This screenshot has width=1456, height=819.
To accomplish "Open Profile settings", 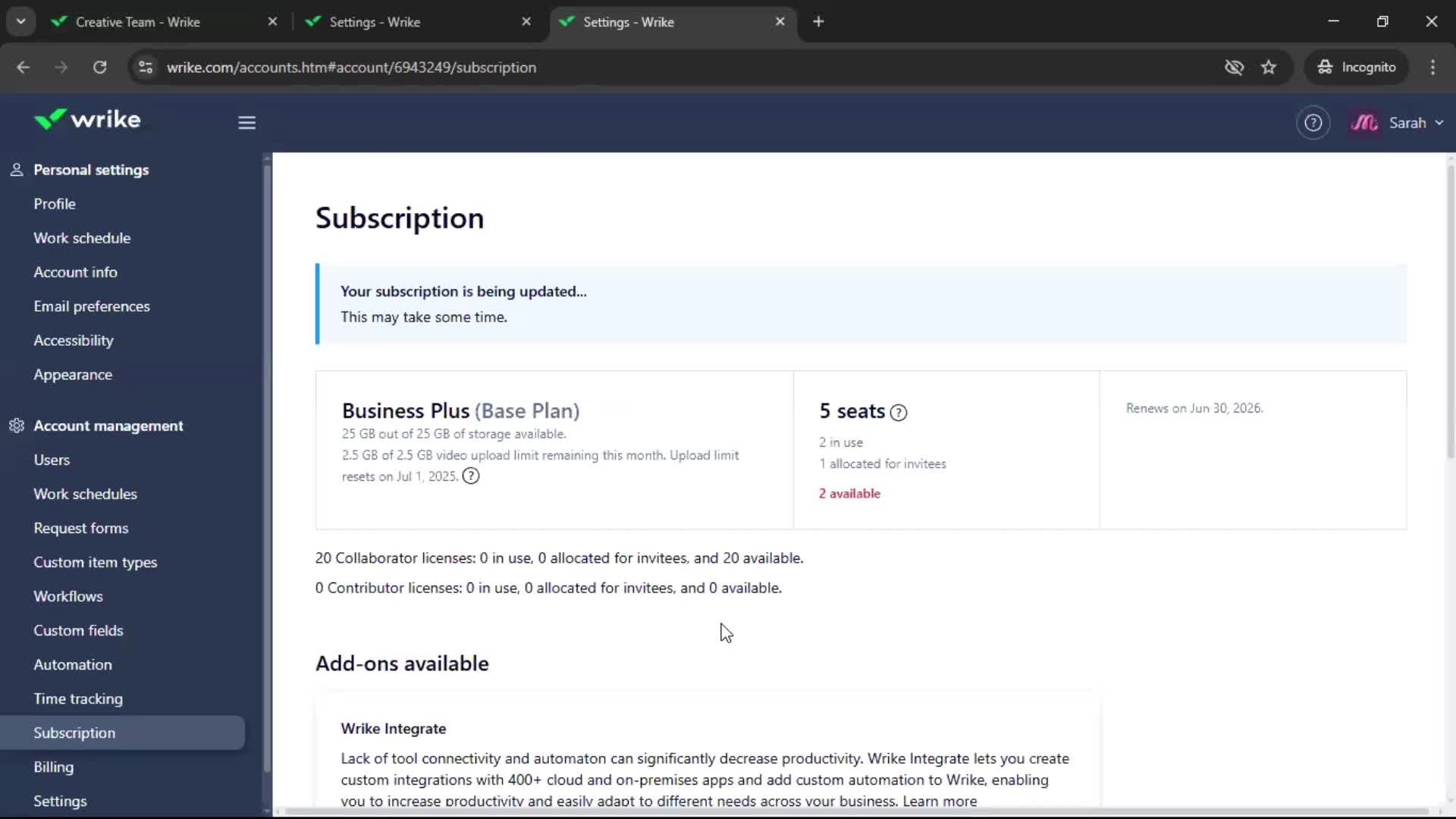I will click(55, 204).
